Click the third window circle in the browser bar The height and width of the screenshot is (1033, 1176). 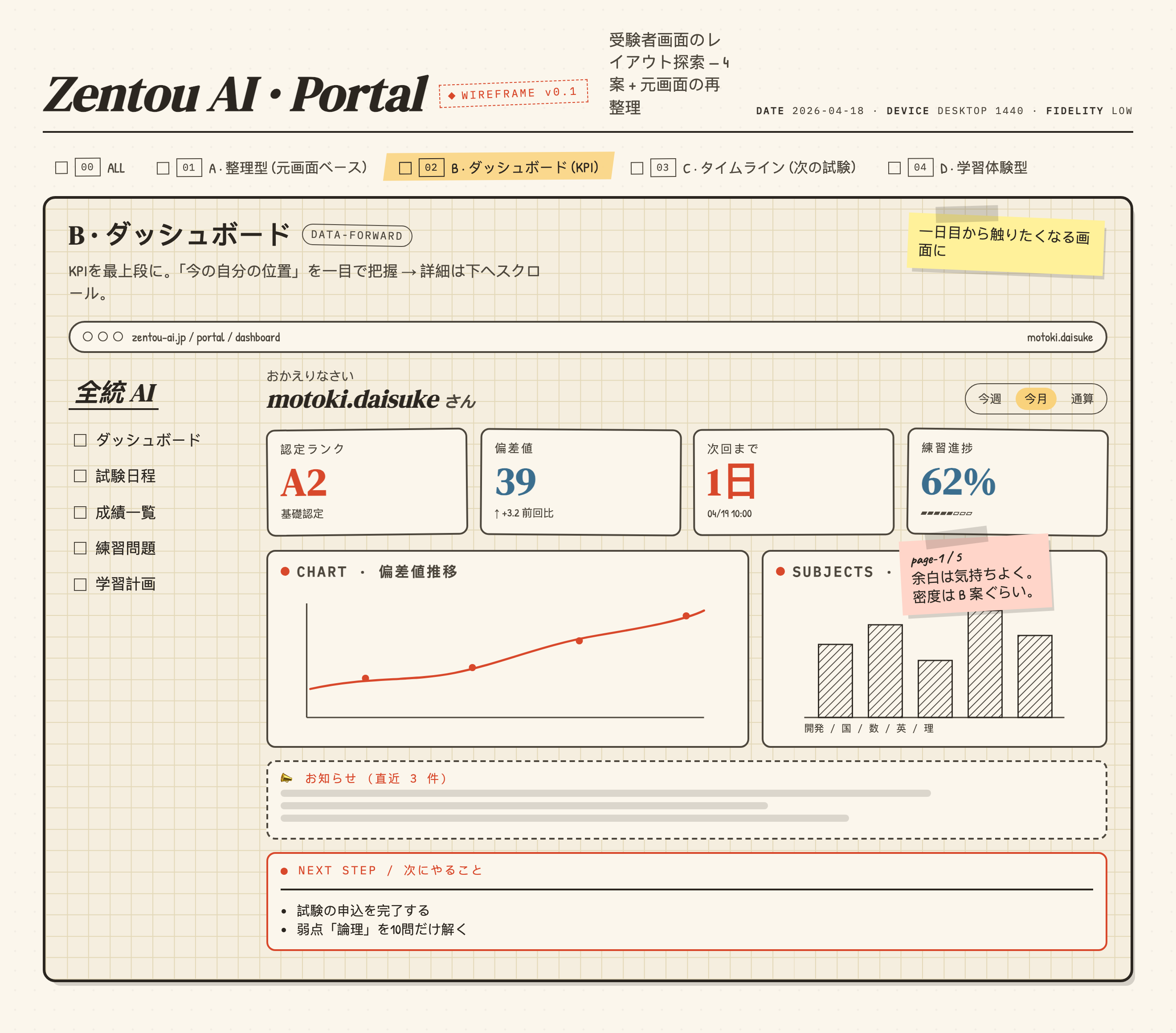click(x=118, y=336)
